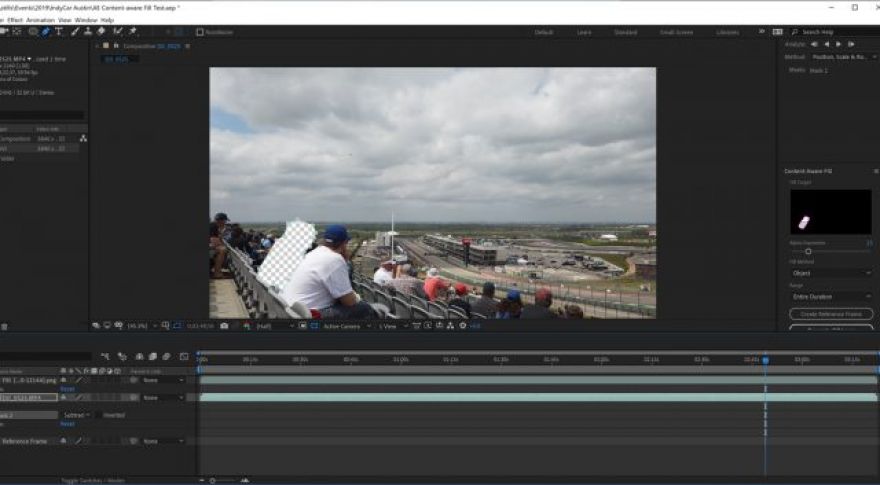The image size is (880, 485).
Task: Click the current time indicator on timeline
Action: pyautogui.click(x=765, y=360)
